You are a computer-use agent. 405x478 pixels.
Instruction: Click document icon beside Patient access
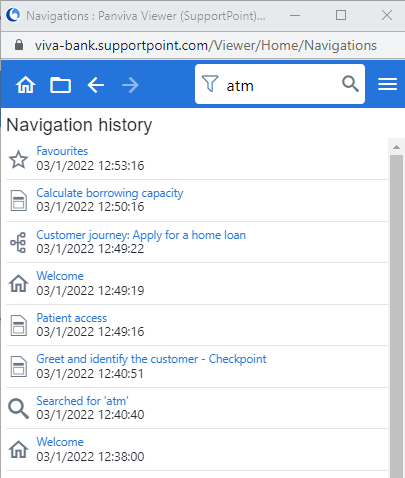[x=19, y=325]
